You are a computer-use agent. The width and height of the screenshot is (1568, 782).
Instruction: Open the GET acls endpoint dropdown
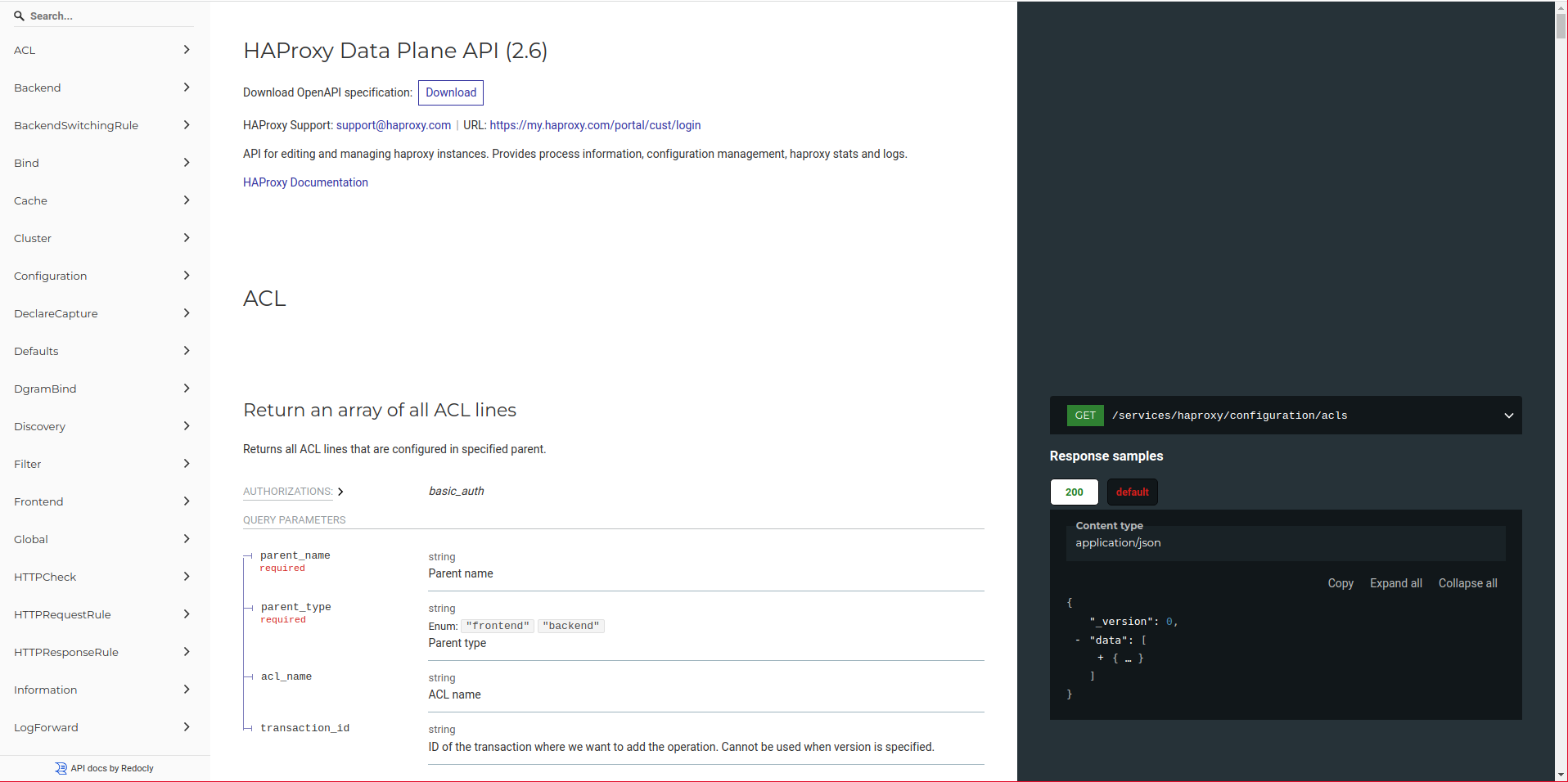[x=1508, y=416]
